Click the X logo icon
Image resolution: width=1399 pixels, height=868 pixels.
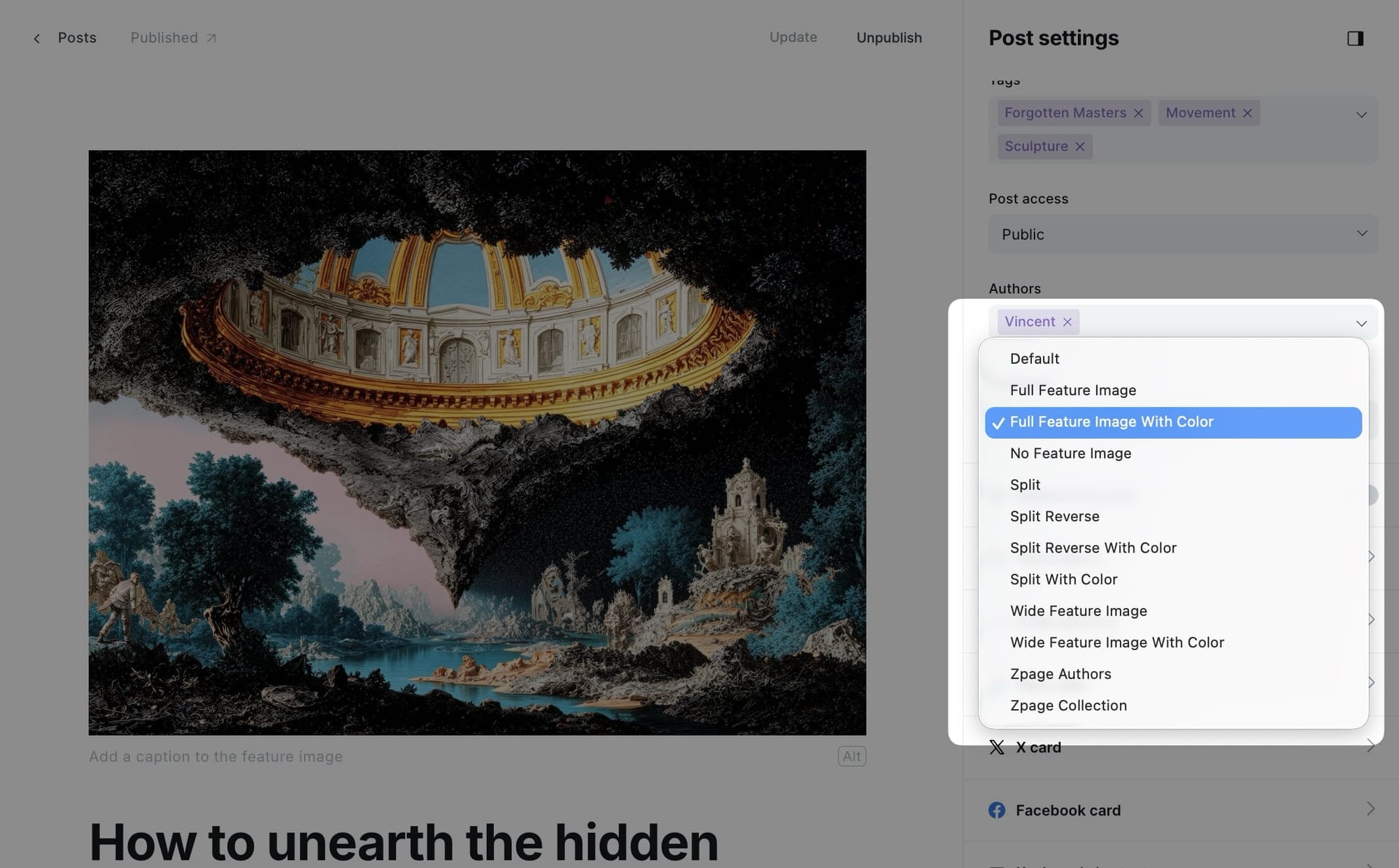(997, 747)
